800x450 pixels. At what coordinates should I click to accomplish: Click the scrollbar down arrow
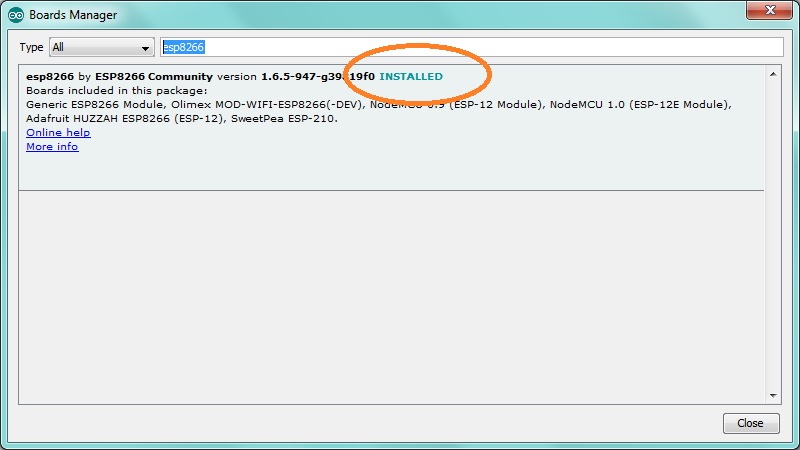[x=773, y=395]
